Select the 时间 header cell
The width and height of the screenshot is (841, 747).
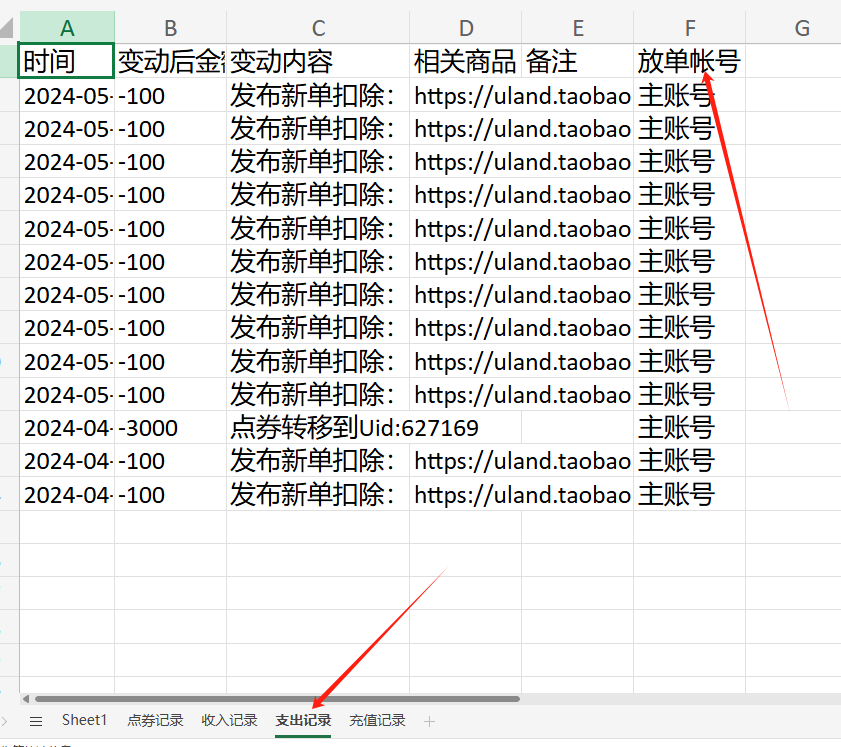(67, 62)
